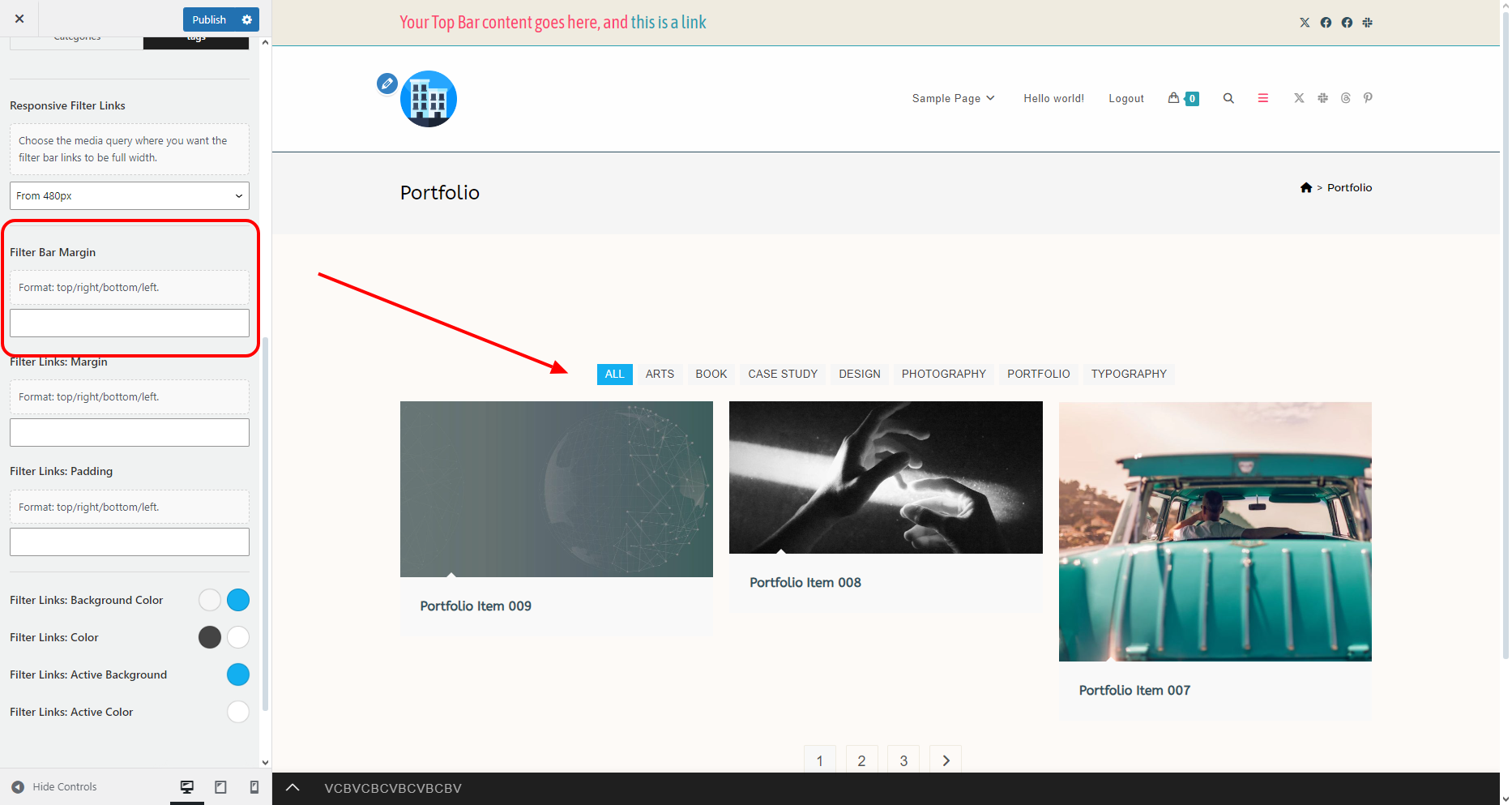Screen dimensions: 1512x805
Task: Expand the footer bar up-arrow toggle
Action: [293, 788]
